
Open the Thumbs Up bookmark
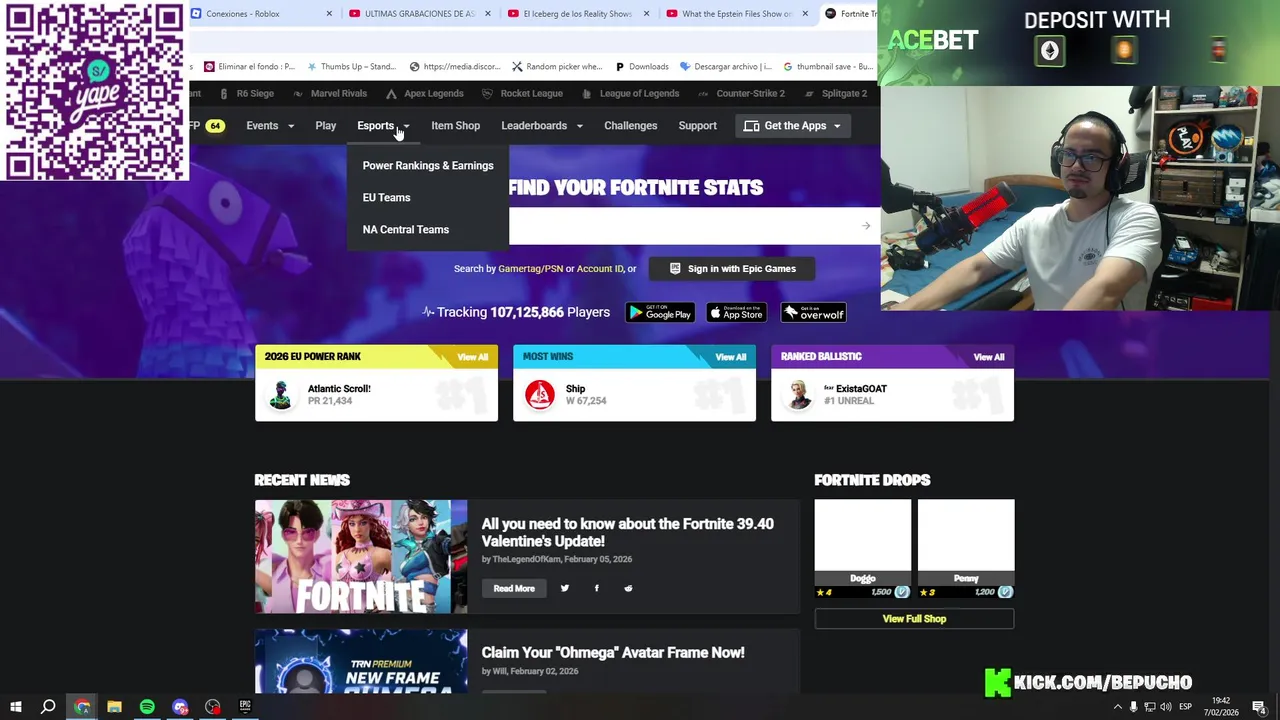pyautogui.click(x=351, y=67)
